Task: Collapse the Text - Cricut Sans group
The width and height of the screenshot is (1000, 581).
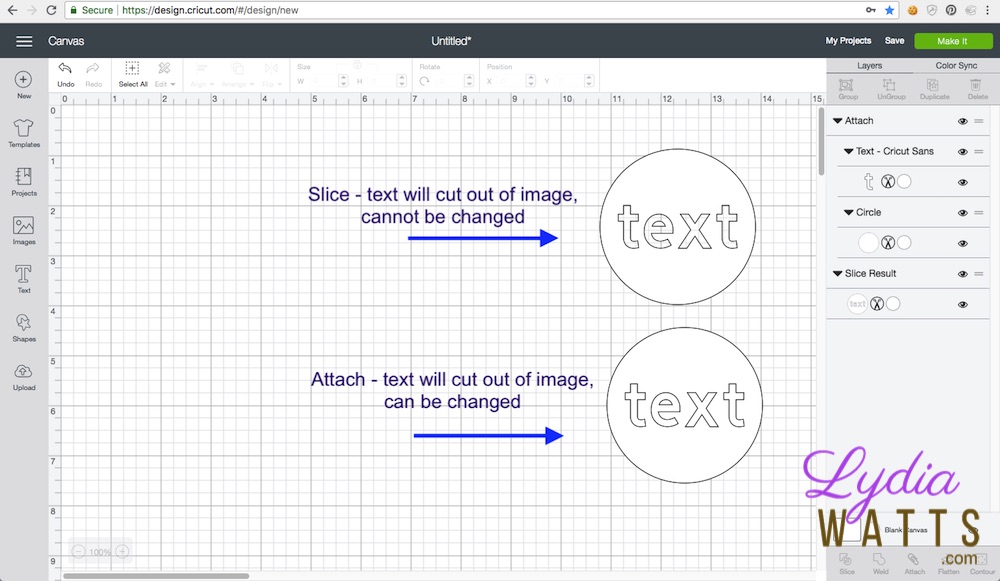Action: pos(848,151)
